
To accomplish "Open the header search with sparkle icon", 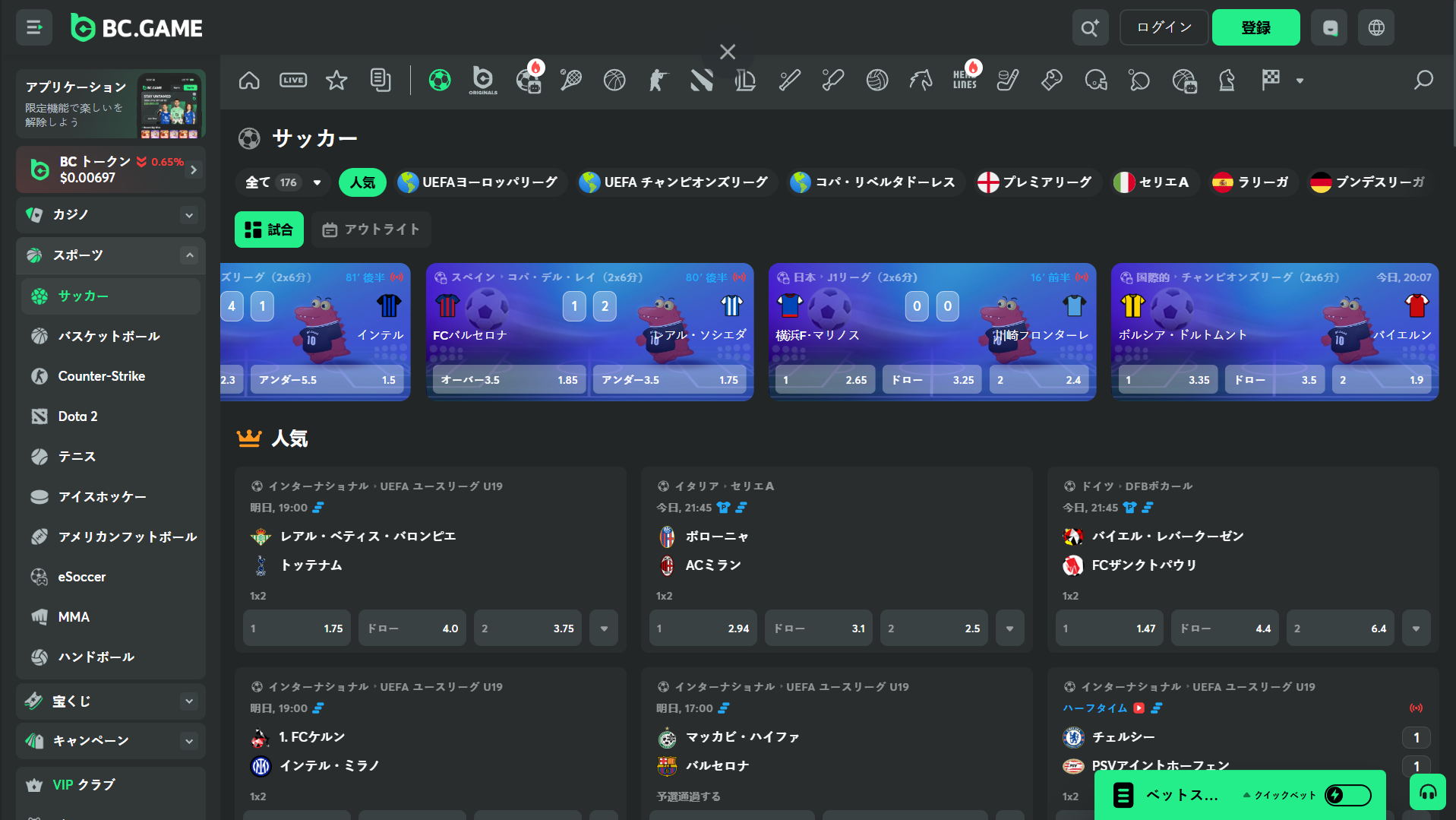I will click(x=1090, y=28).
